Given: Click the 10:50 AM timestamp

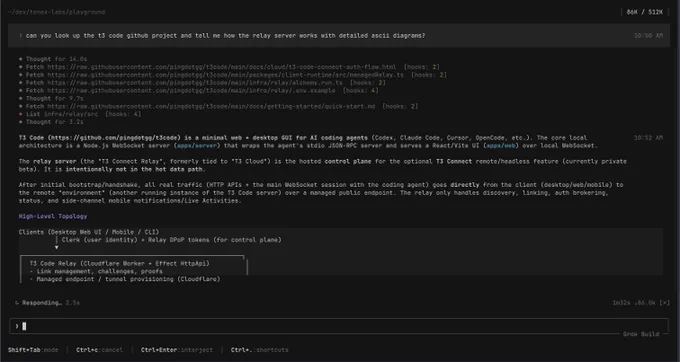Looking at the screenshot, I should [648, 36].
